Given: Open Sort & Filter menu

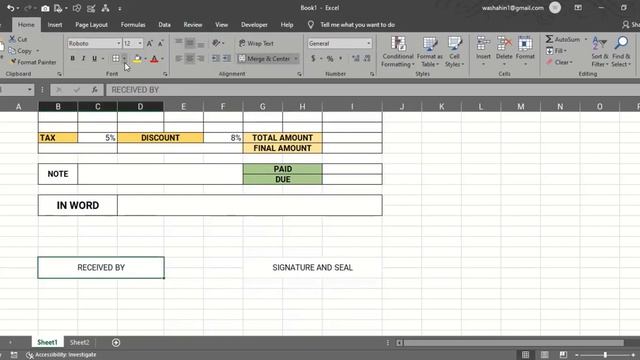Looking at the screenshot, I should pos(600,52).
